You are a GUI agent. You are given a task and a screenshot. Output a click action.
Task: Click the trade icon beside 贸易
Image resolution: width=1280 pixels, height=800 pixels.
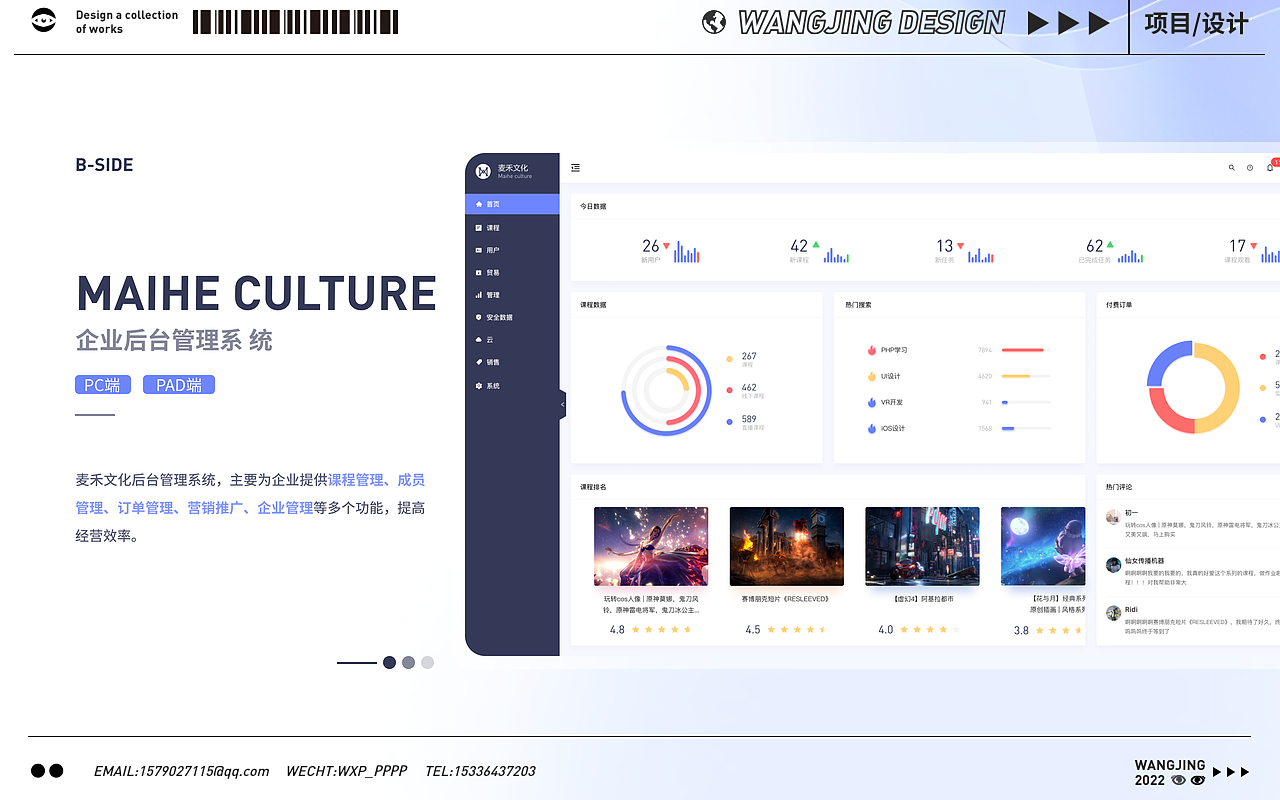point(479,272)
